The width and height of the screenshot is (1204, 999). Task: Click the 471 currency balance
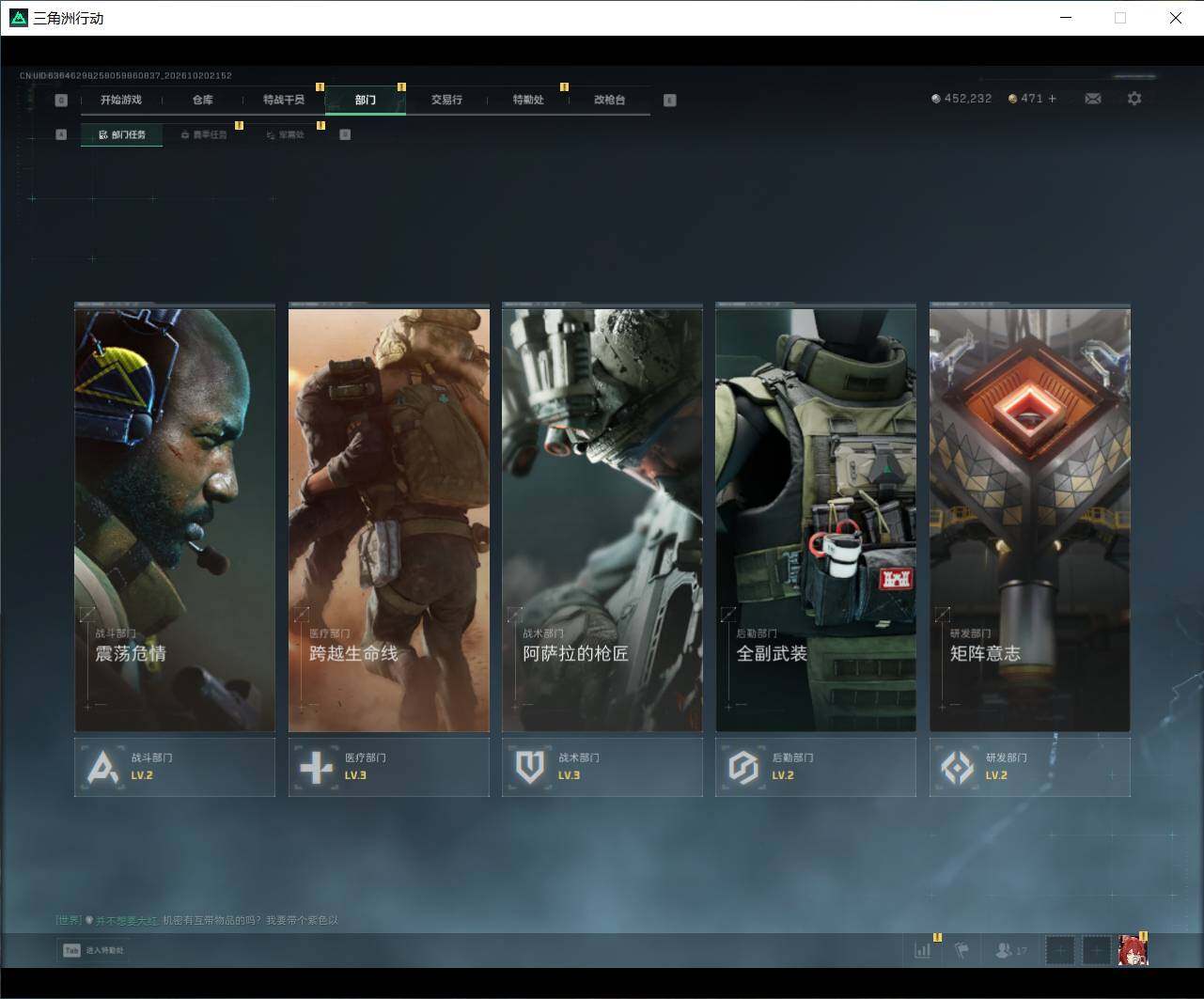tap(1025, 99)
